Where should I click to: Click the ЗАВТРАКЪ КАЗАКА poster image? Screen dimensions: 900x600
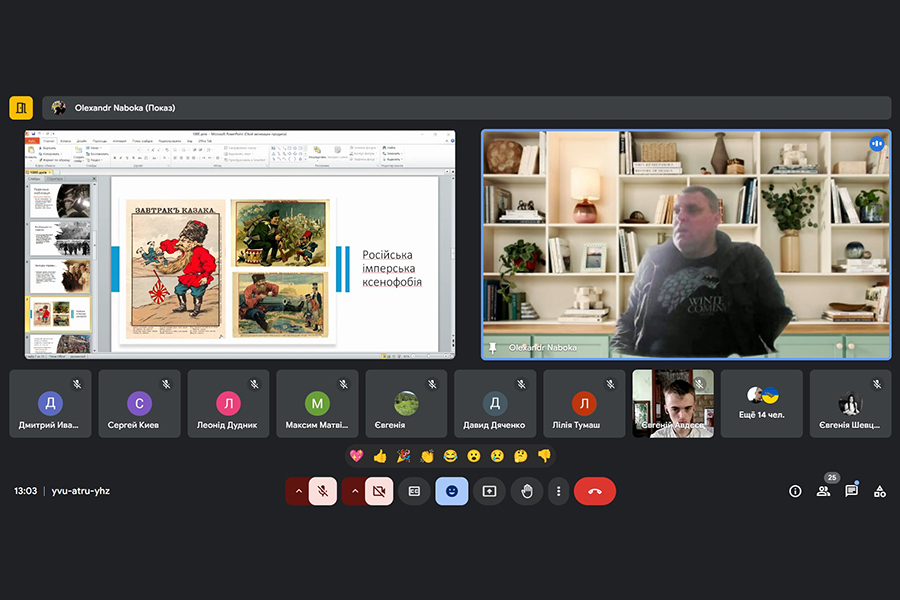click(x=176, y=269)
